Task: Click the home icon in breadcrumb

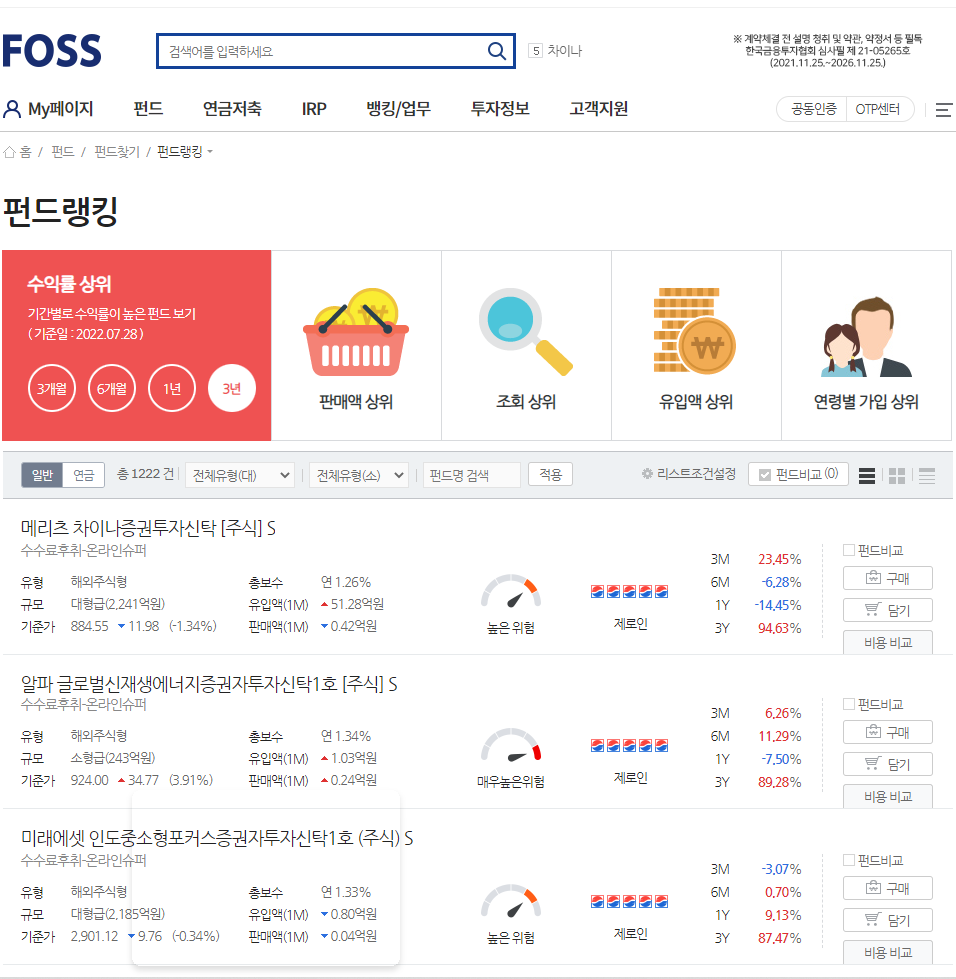Action: (9, 152)
